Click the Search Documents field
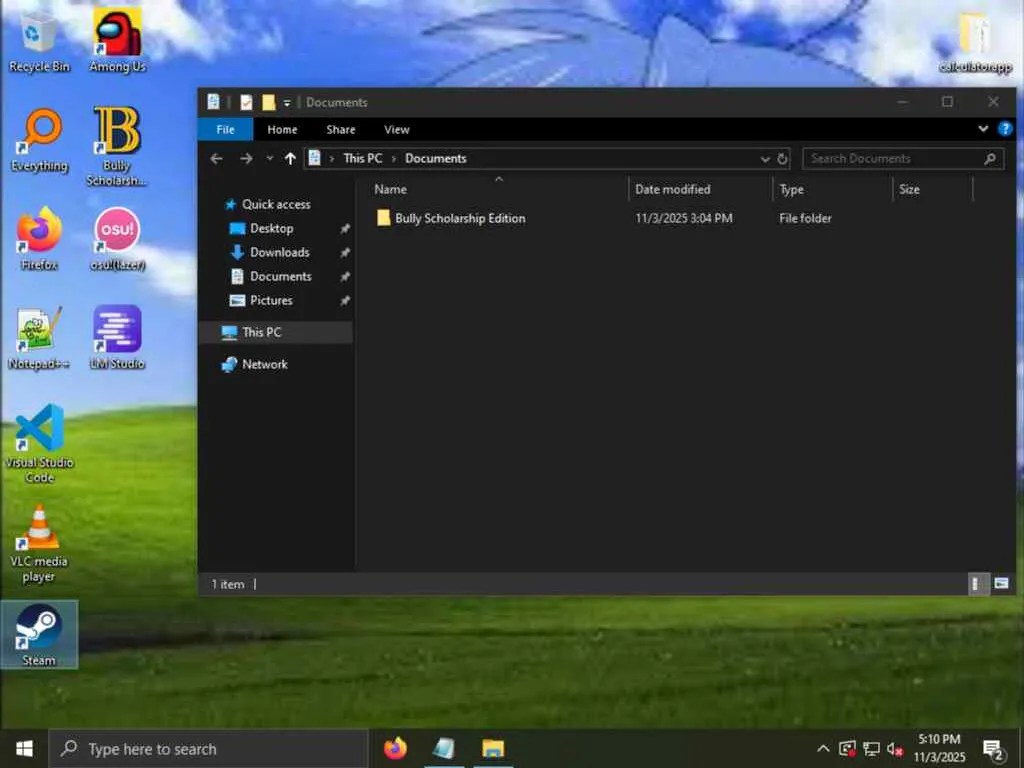Viewport: 1024px width, 768px height. click(x=903, y=159)
